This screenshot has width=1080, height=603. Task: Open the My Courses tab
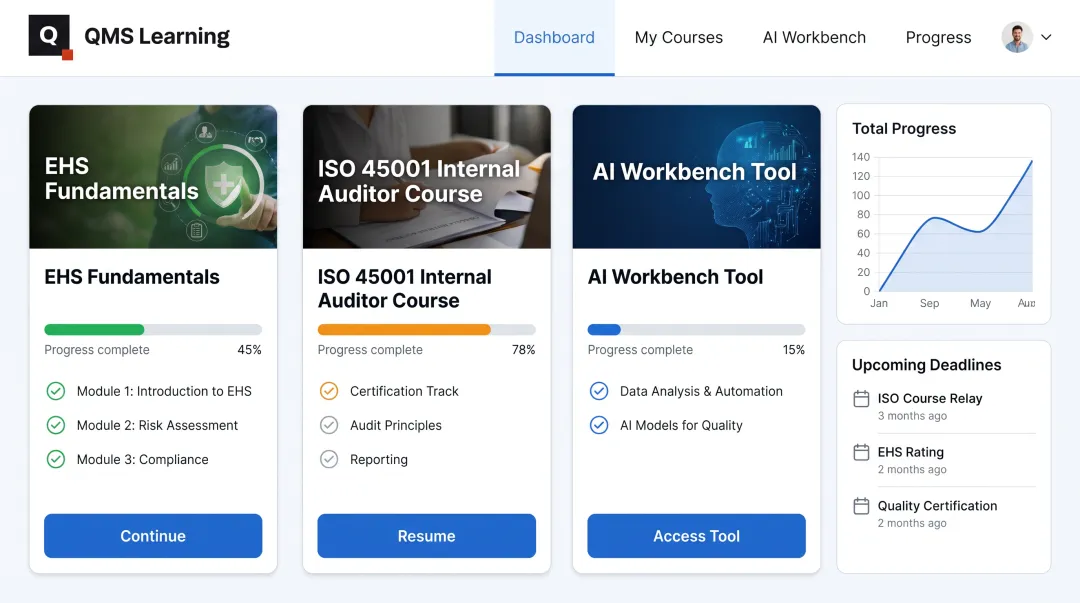click(678, 37)
